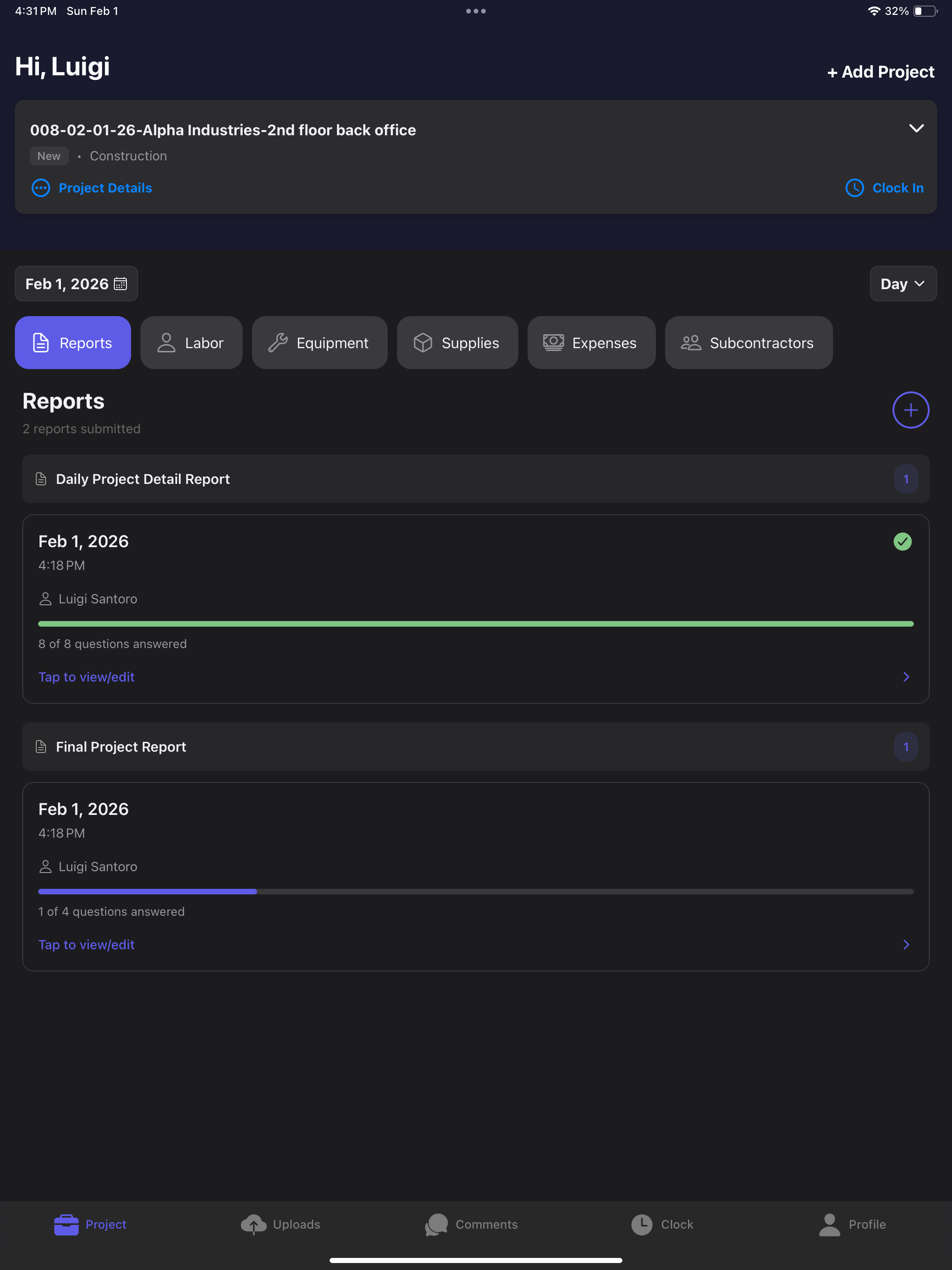Tap the plus circle to add report
This screenshot has height=1270, width=952.
coord(911,410)
